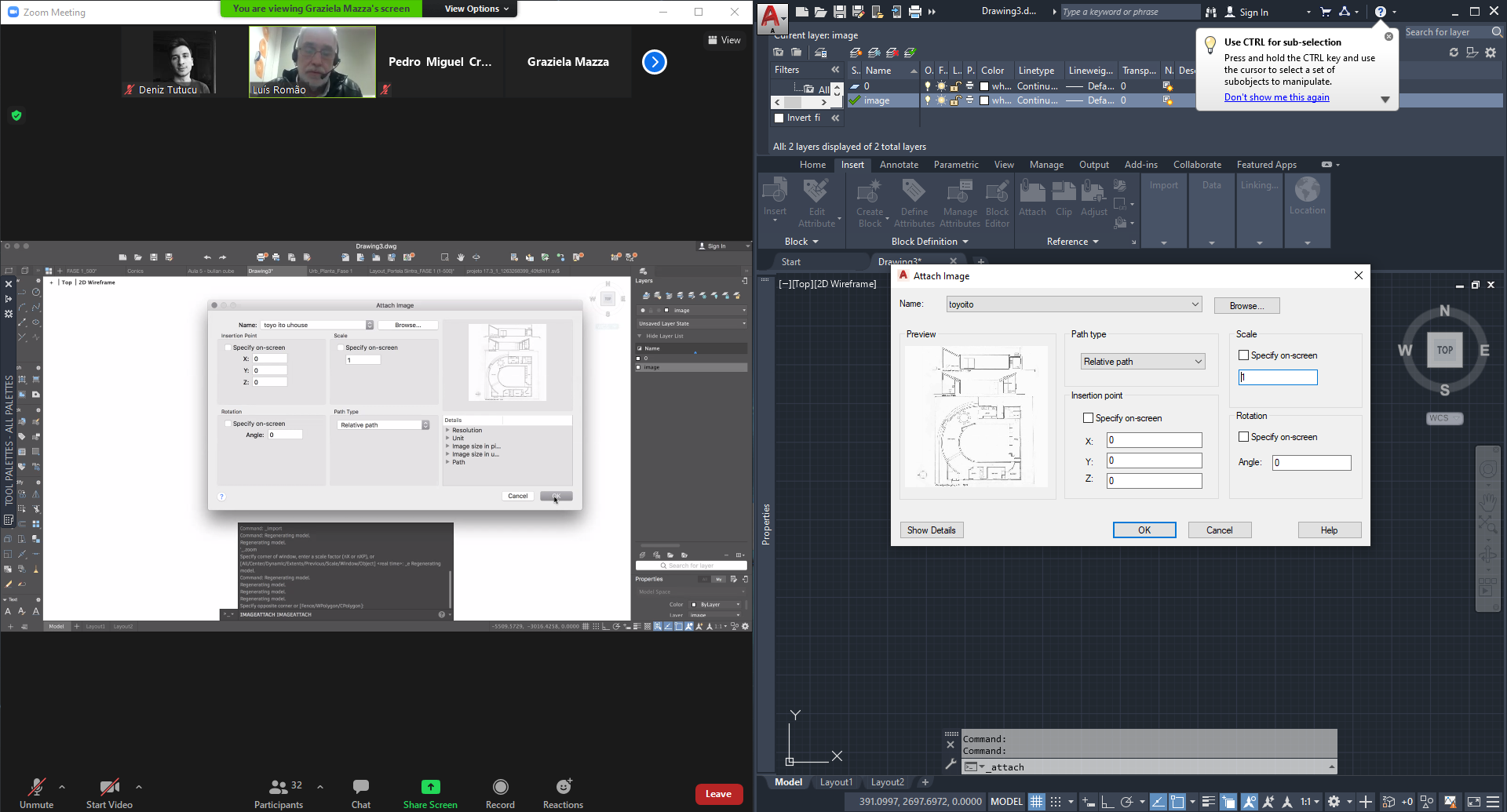This screenshot has width=1507, height=812.
Task: Click the Help question mark icon
Action: pyautogui.click(x=1380, y=12)
